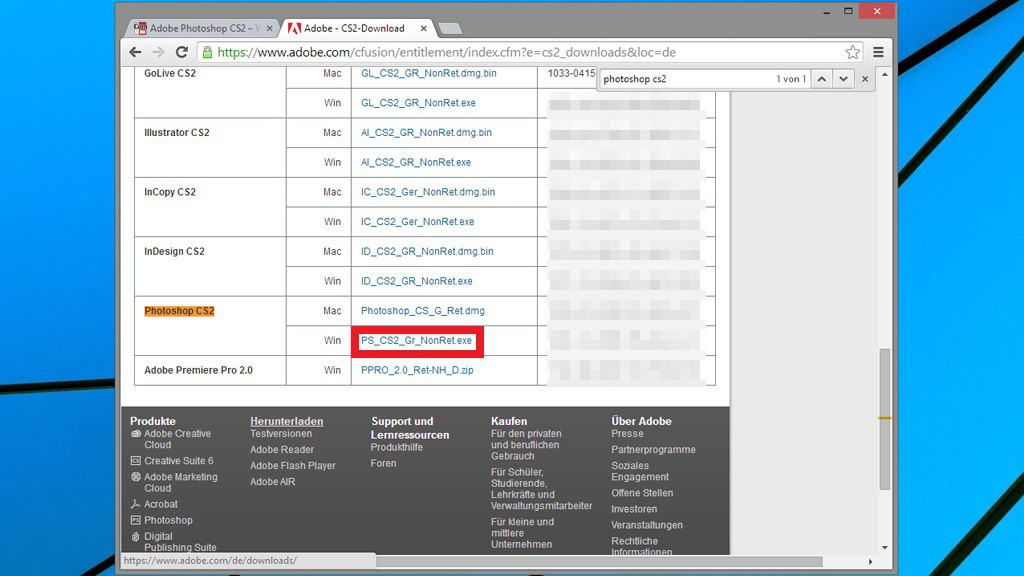The image size is (1024, 576).
Task: Jump to next find result arrow
Action: [844, 79]
